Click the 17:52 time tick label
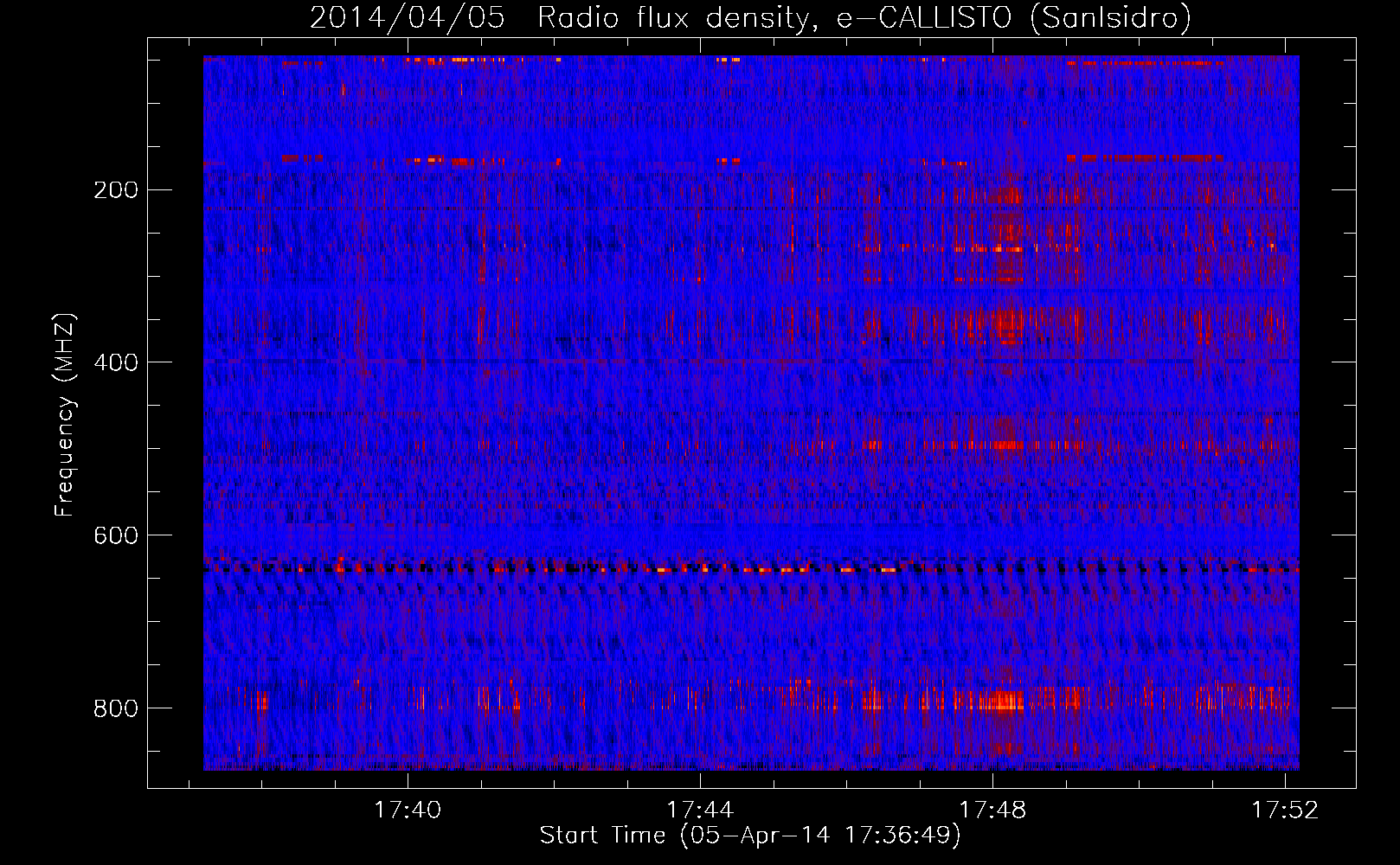Image resolution: width=1400 pixels, height=865 pixels. pos(1285,810)
